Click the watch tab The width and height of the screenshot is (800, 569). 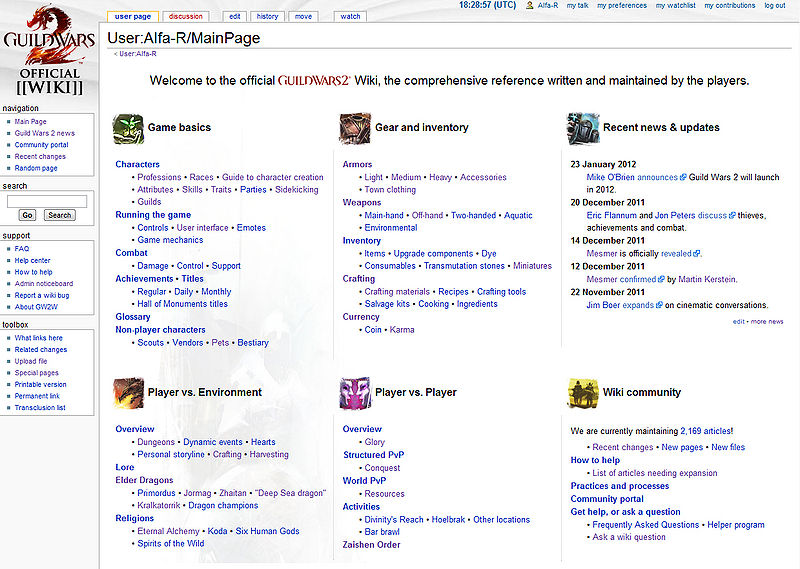[x=350, y=16]
